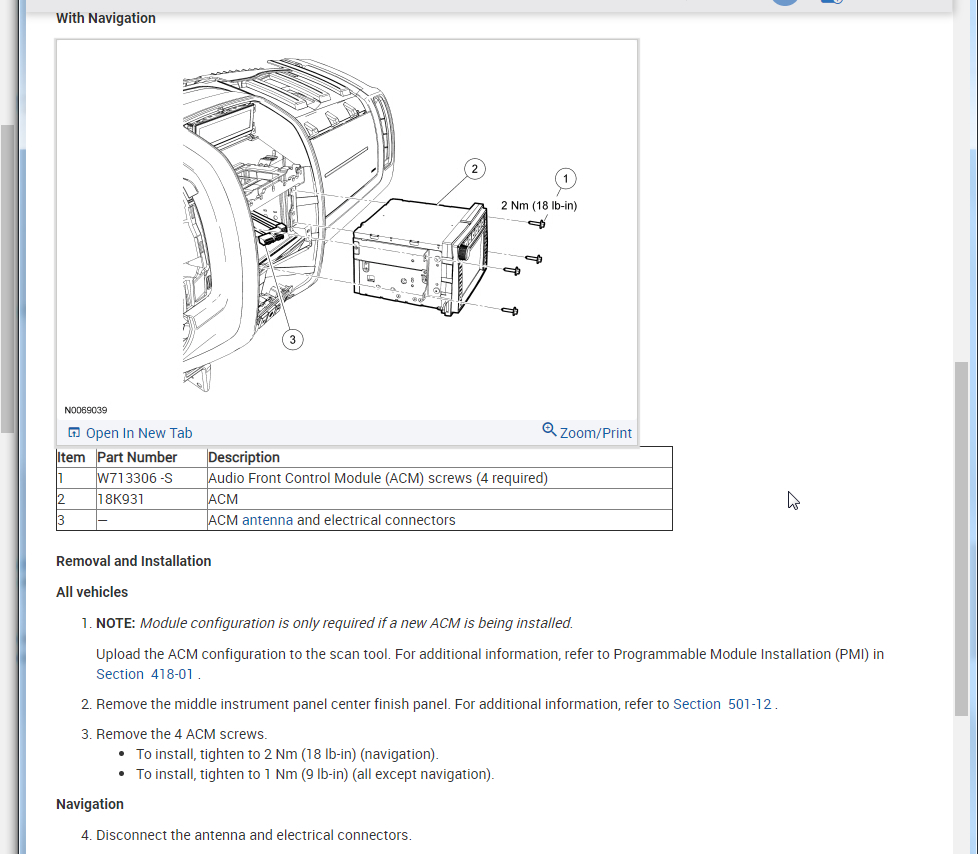Image resolution: width=978 pixels, height=854 pixels.
Task: Click the left pane scrollbar thumb
Action: point(8,278)
